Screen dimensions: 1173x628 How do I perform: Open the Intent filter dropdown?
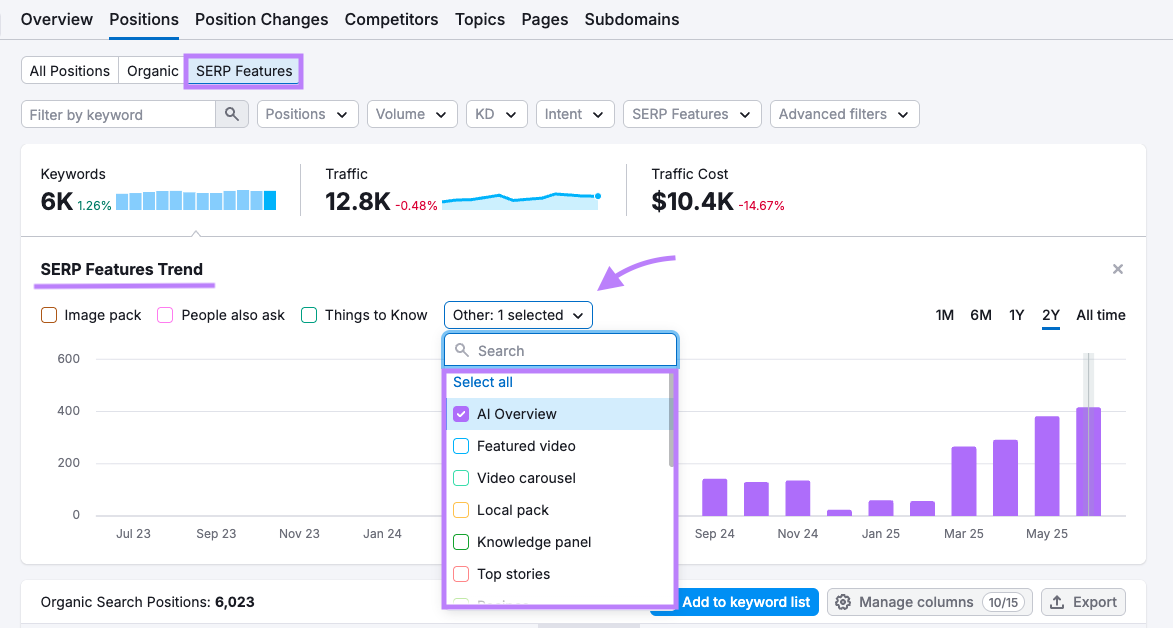[x=575, y=114]
